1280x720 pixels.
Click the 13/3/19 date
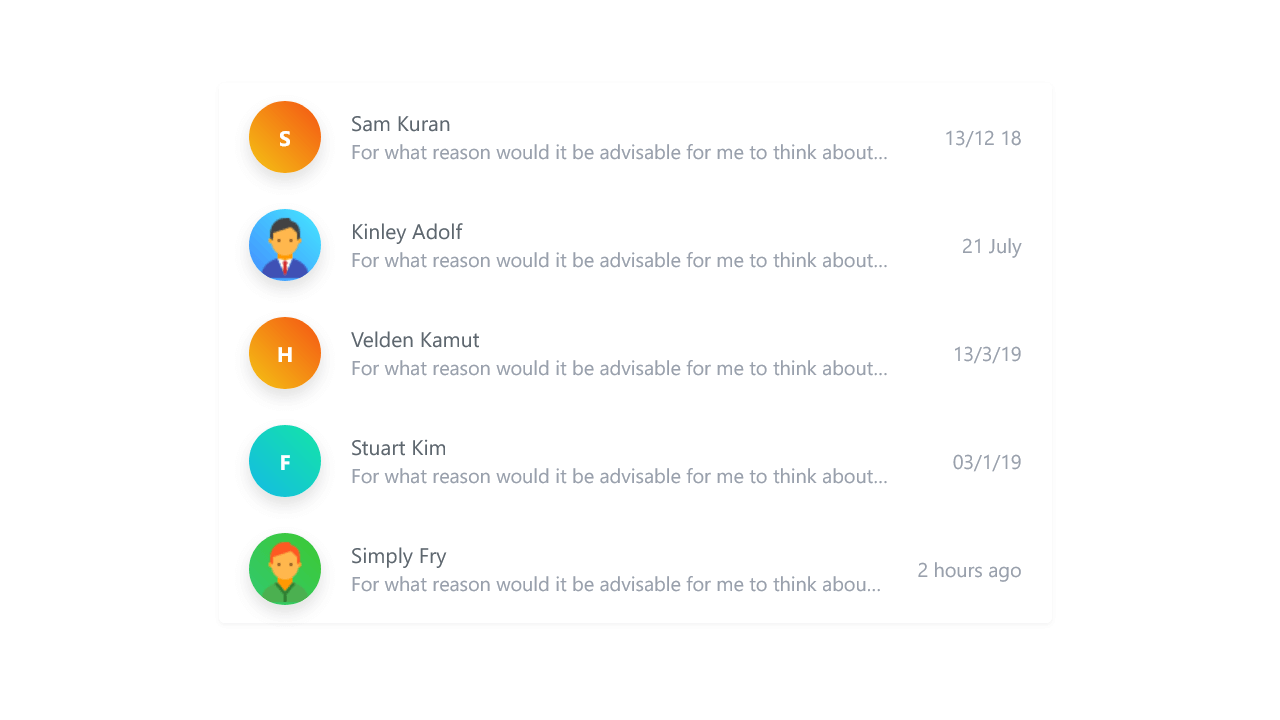986,354
